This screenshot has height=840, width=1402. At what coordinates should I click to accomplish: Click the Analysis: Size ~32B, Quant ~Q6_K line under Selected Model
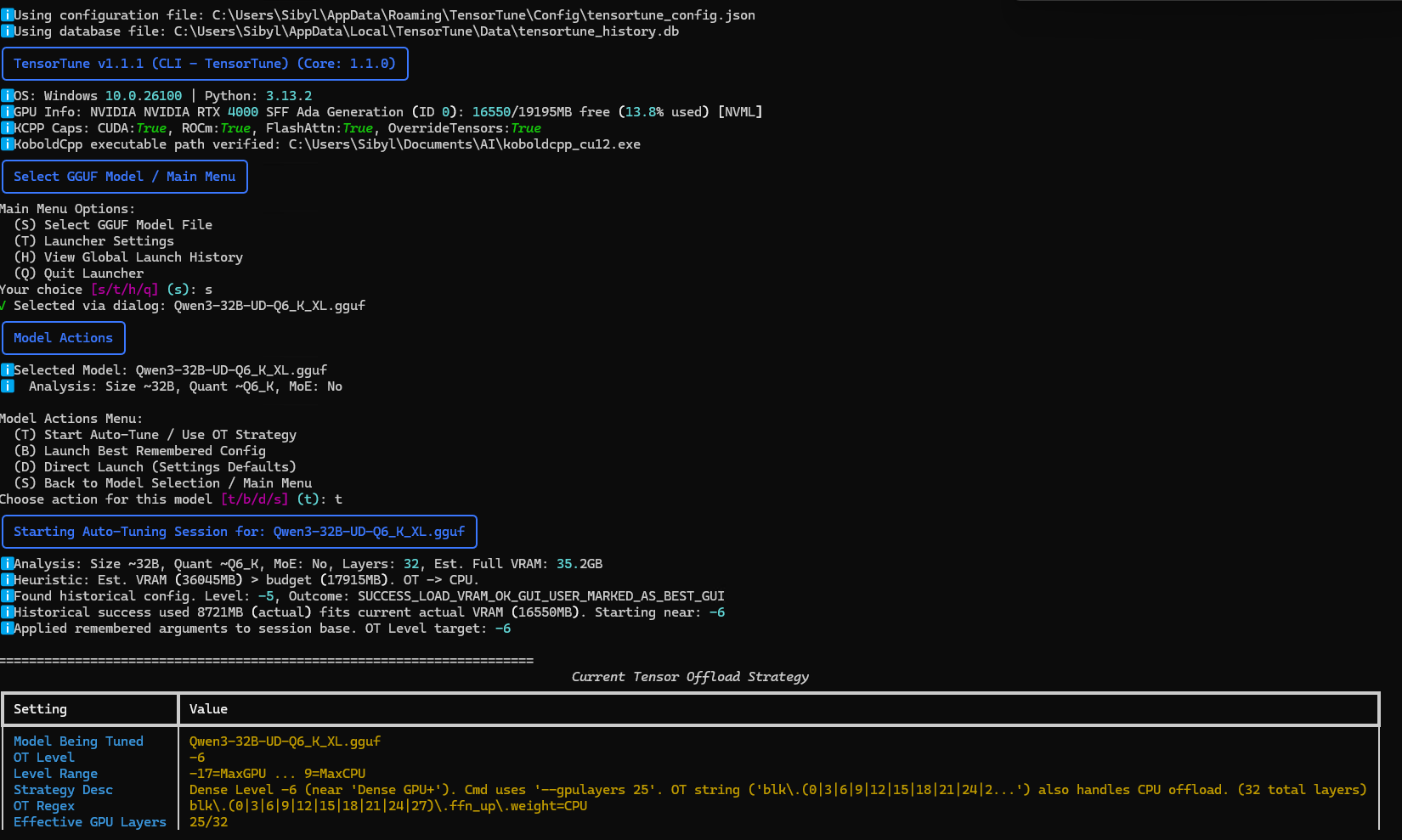pos(185,386)
